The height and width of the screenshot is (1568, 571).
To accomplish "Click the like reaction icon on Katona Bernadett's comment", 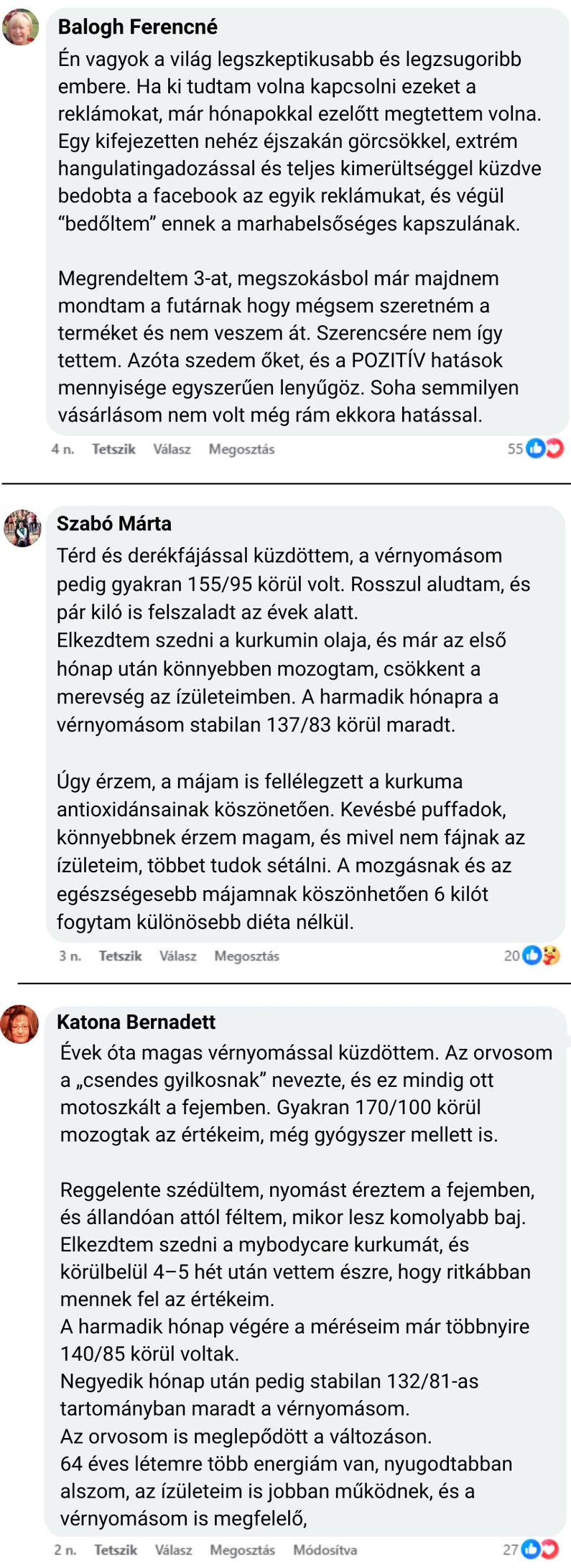I will click(530, 1549).
